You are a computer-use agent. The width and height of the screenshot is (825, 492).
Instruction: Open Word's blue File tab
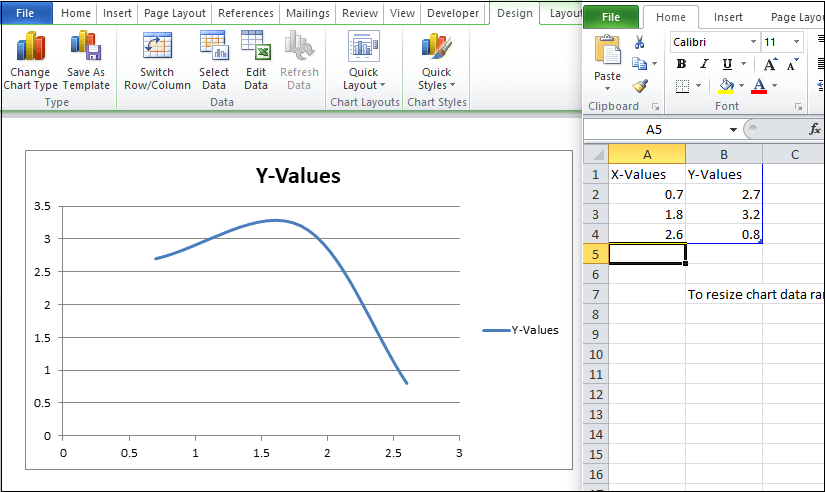pos(26,13)
